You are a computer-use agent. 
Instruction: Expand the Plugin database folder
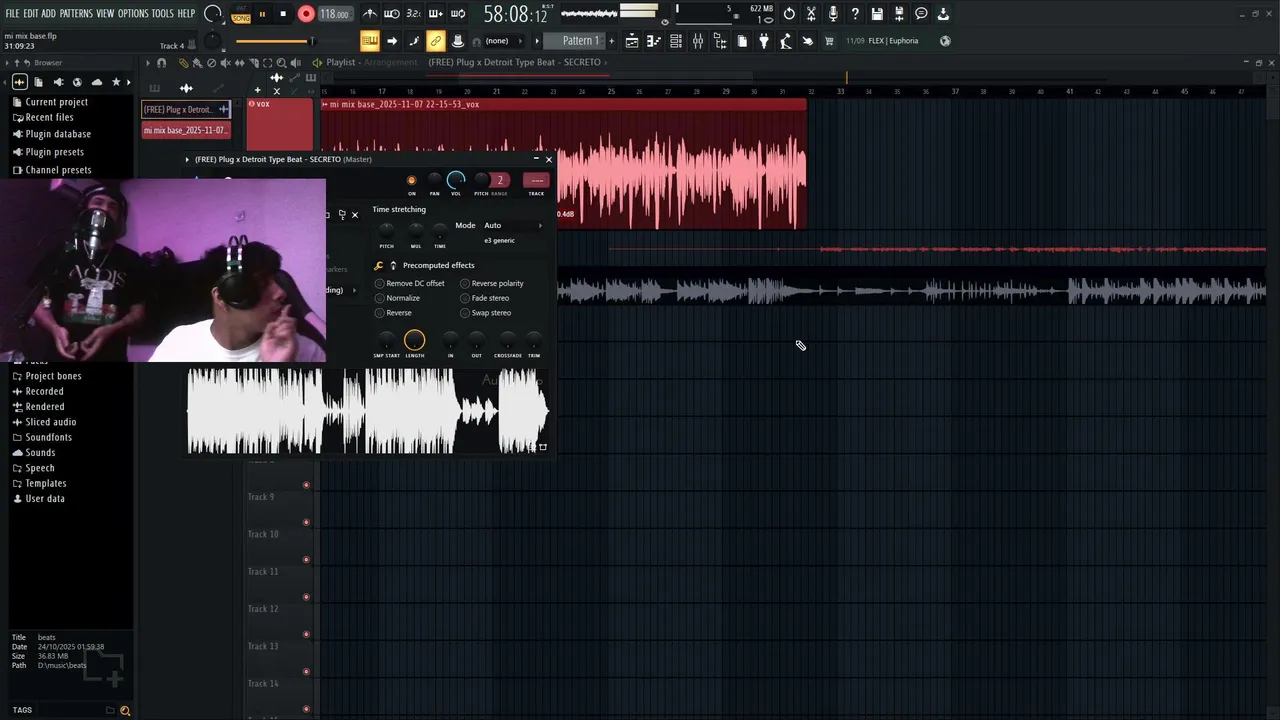[58, 134]
